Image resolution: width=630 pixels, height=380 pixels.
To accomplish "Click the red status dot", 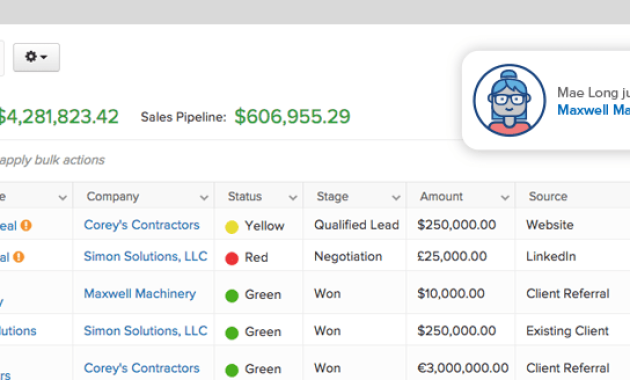I will pyautogui.click(x=232, y=258).
